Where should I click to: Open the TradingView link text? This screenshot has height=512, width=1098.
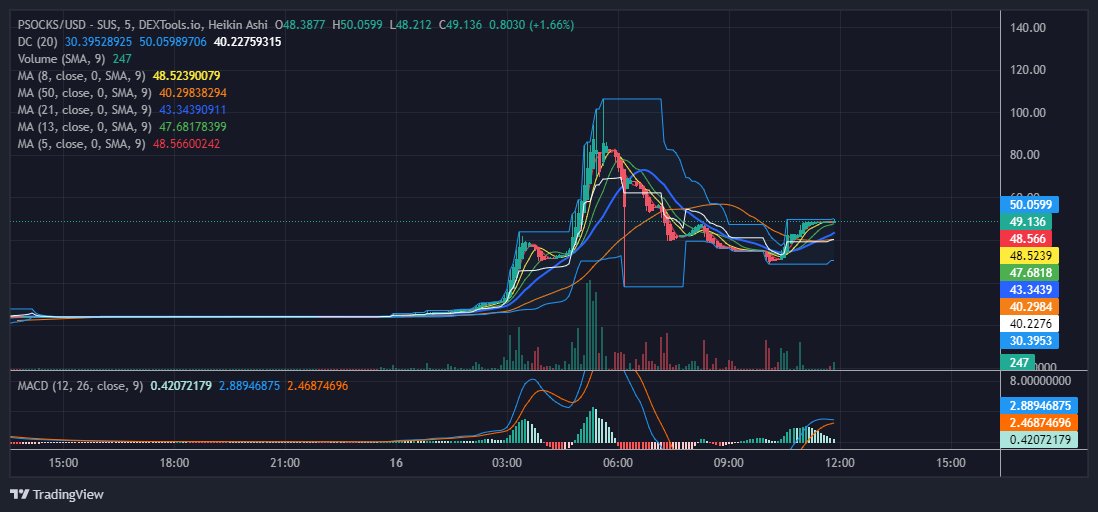click(x=68, y=494)
